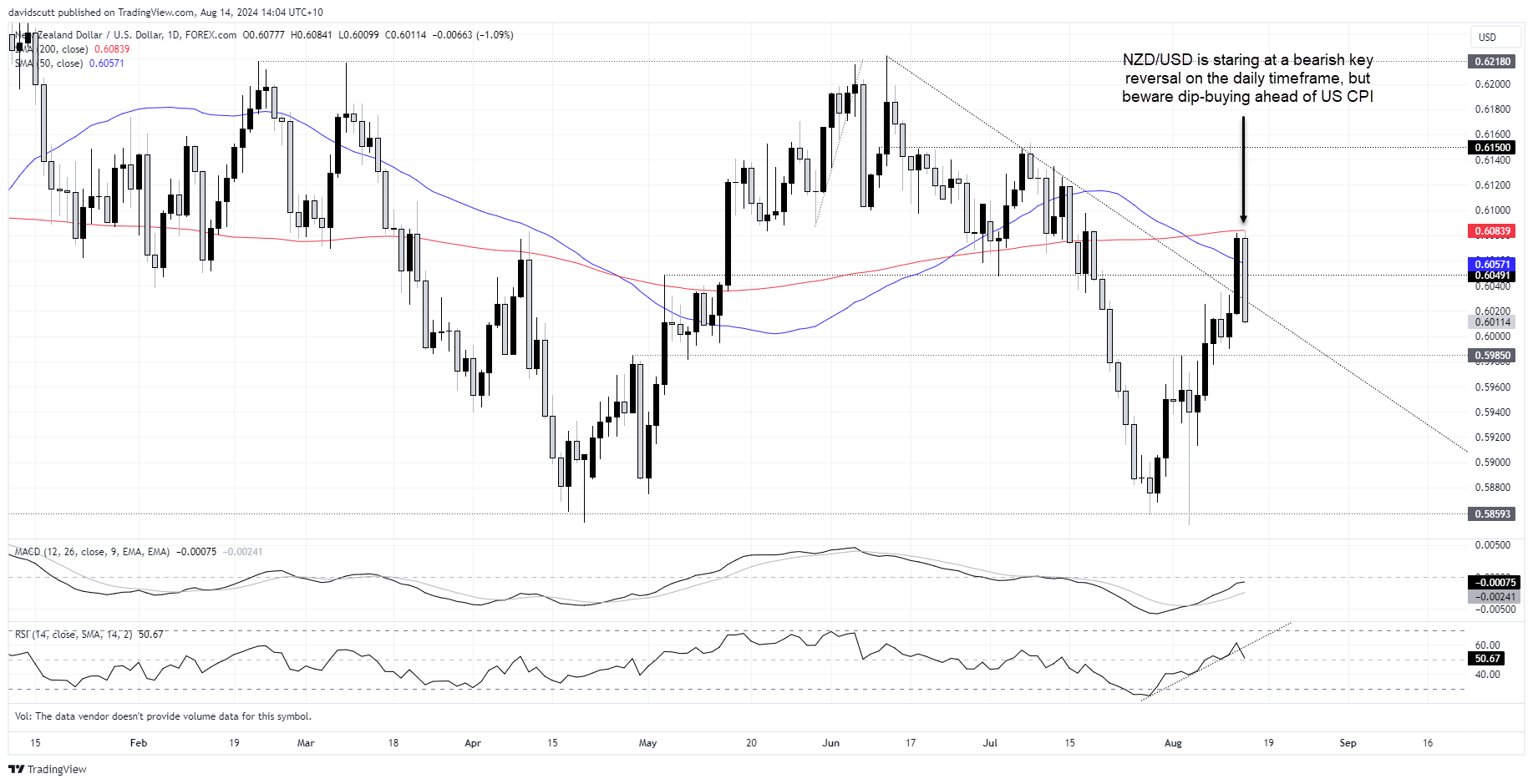
Task: Click the 0.62180 price level label
Action: 1492,62
